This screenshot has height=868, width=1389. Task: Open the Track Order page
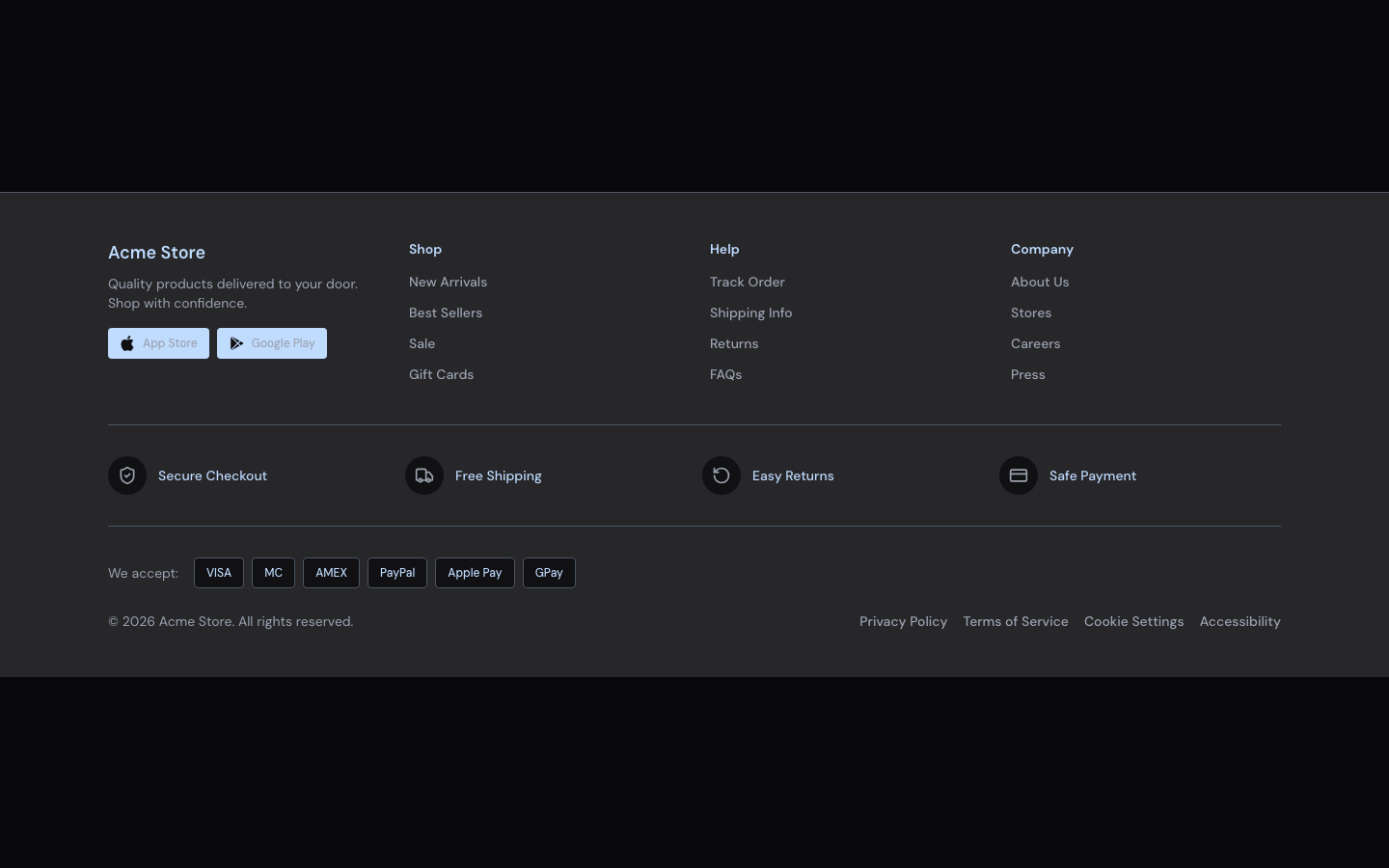(x=748, y=282)
